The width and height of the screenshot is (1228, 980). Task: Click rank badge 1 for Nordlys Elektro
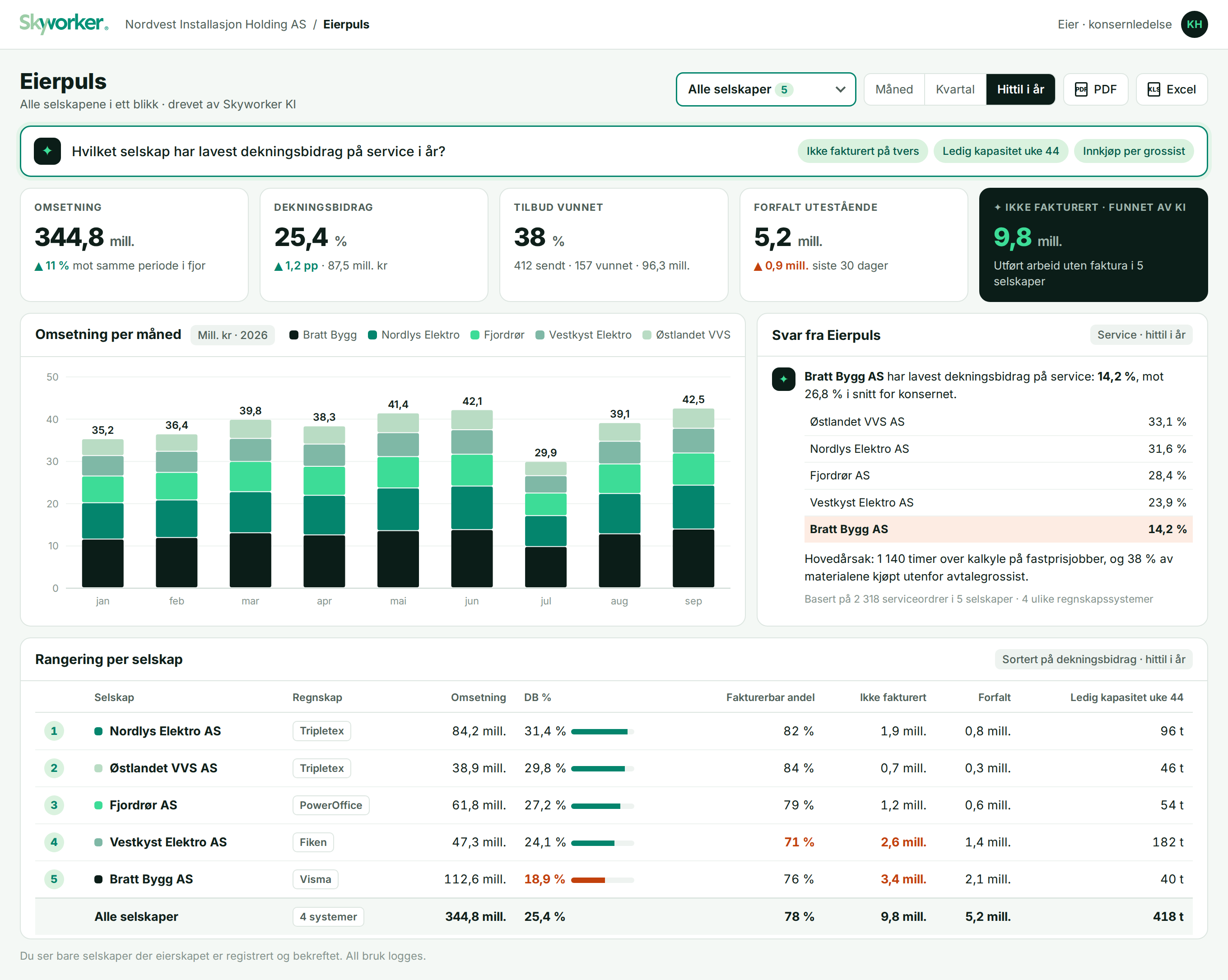[54, 730]
